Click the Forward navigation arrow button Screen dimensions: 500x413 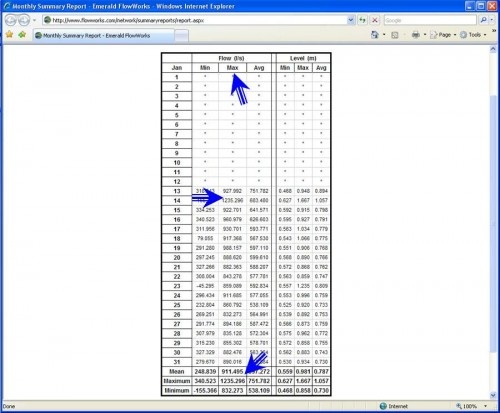(x=24, y=20)
